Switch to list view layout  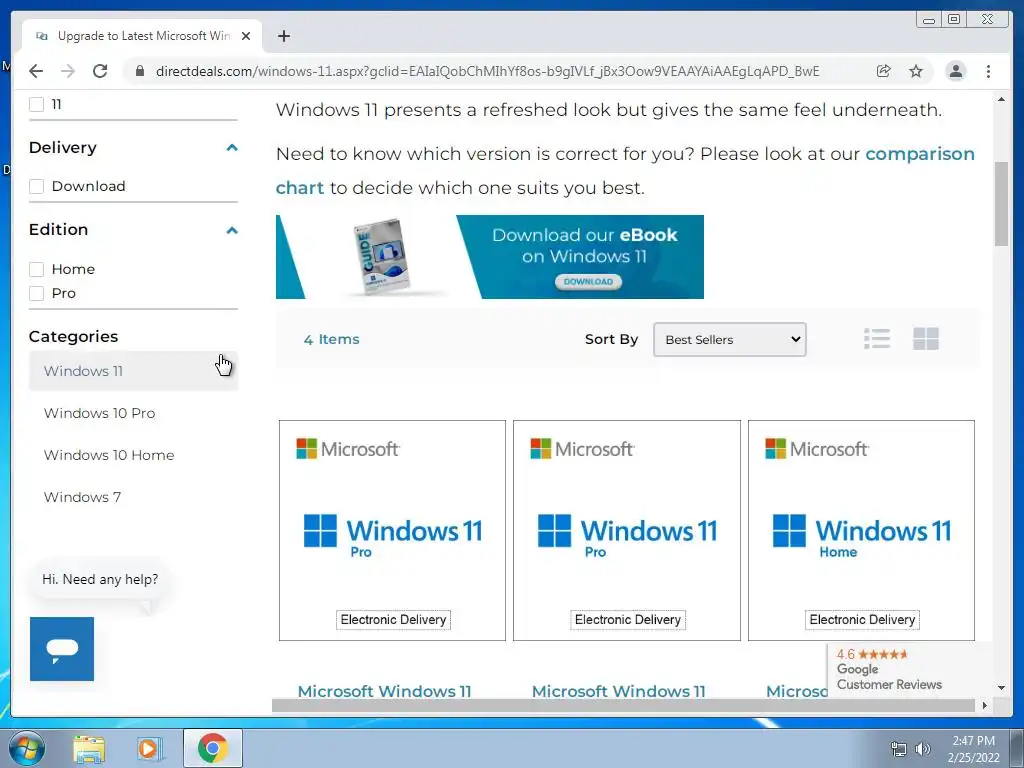coord(876,339)
